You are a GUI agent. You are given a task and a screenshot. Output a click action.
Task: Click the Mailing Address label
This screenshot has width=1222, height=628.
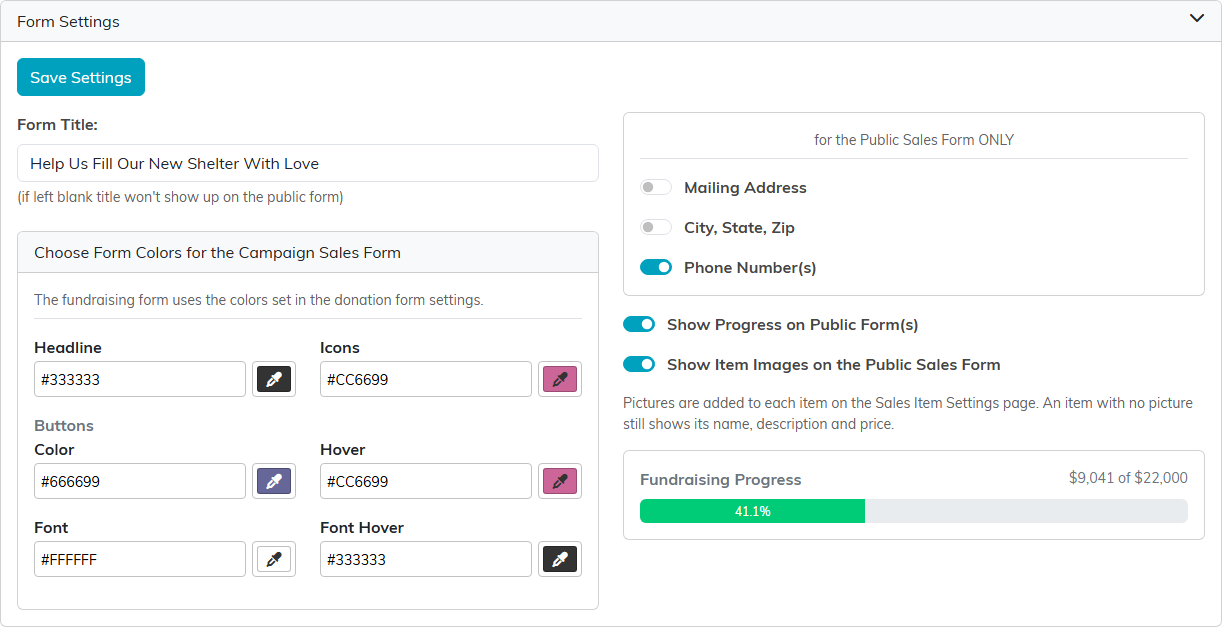tap(745, 187)
